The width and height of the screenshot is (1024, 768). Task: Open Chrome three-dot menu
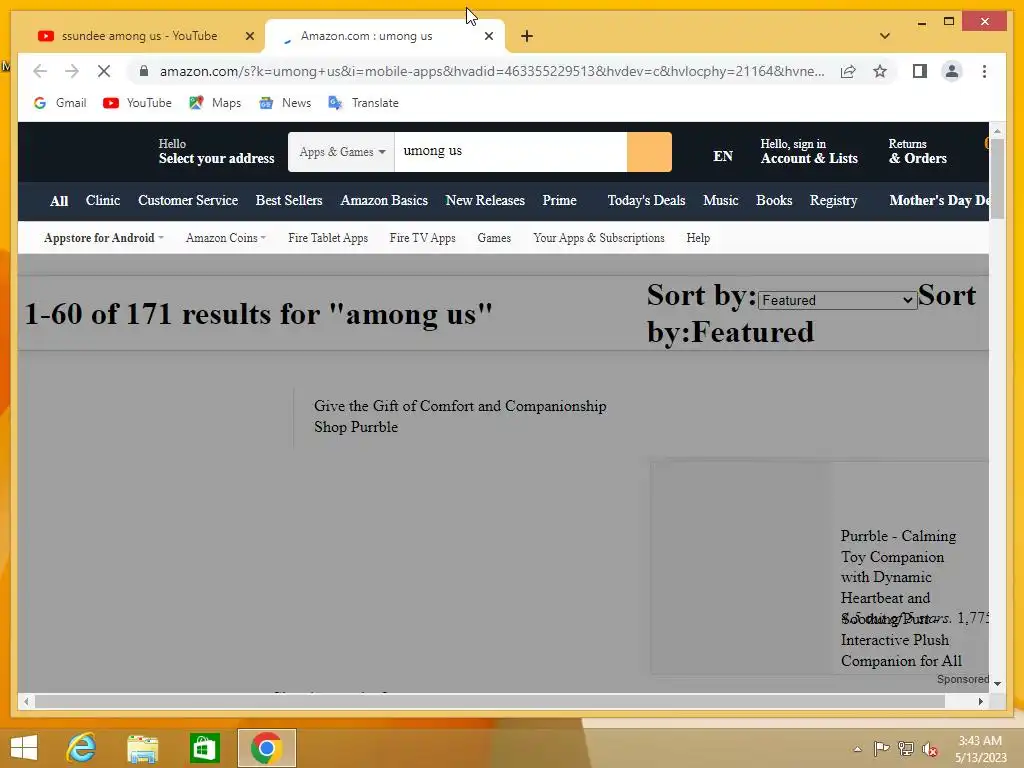[x=984, y=71]
